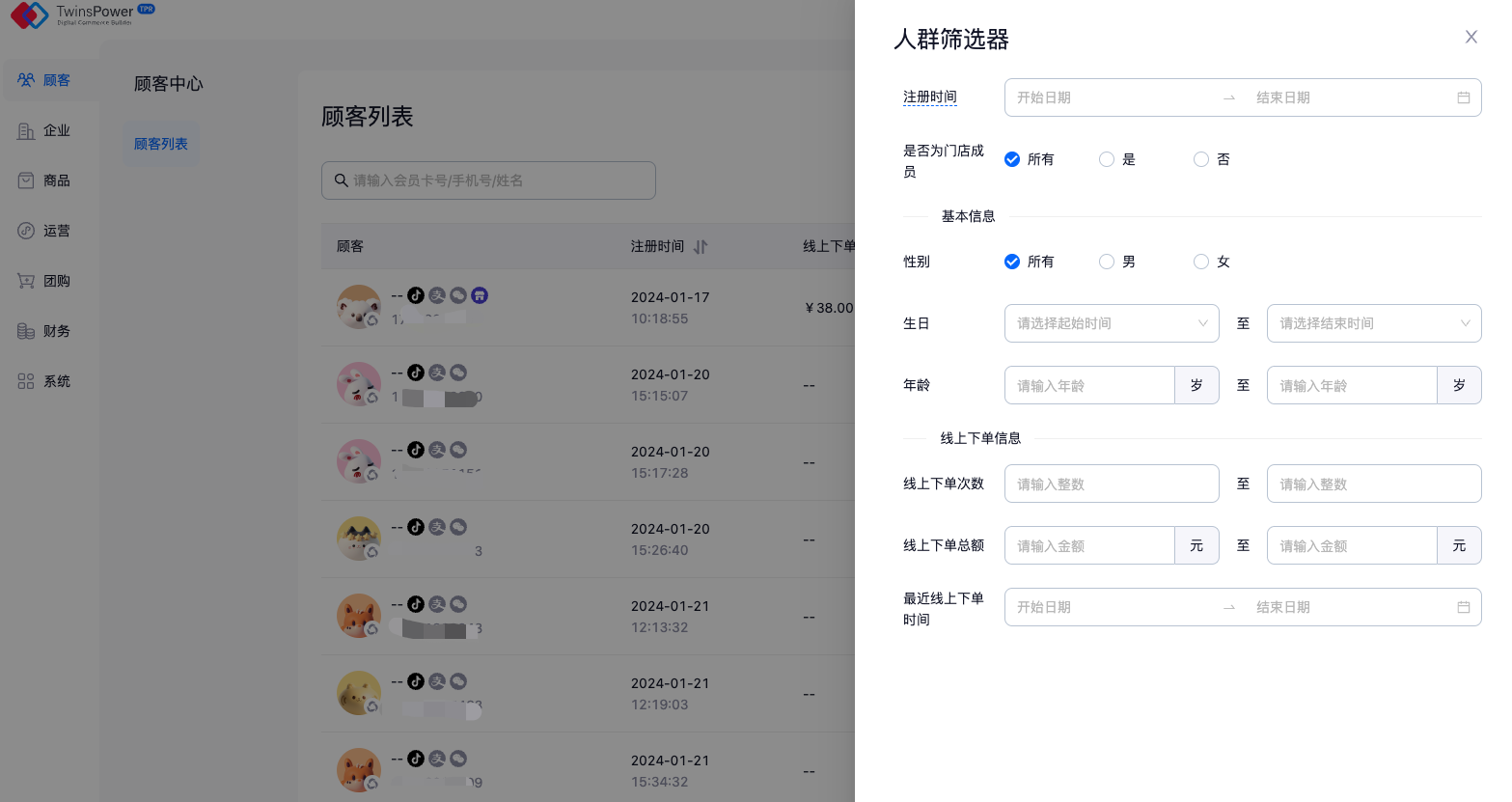Choose 男 gender option
1512x802 pixels.
click(1107, 262)
